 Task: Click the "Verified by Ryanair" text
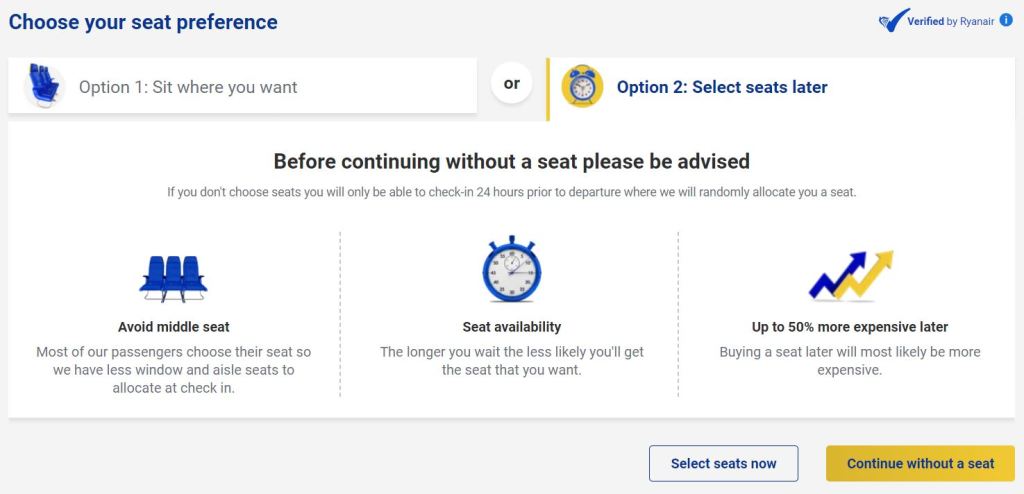tap(950, 21)
